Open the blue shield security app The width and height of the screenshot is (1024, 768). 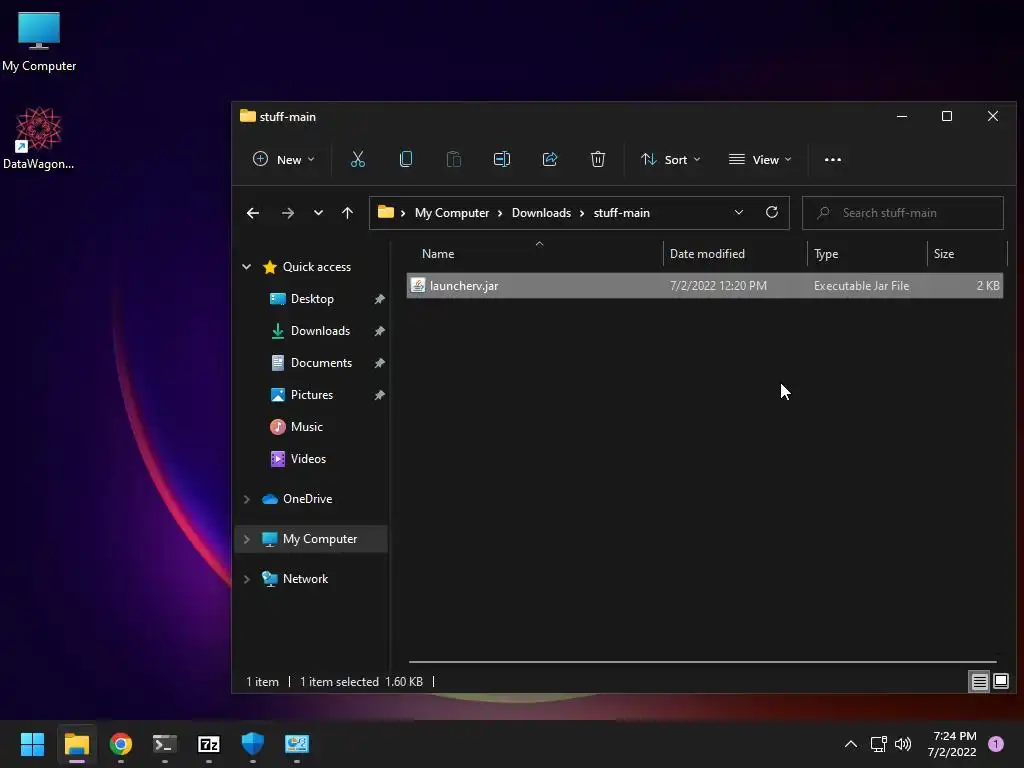[x=253, y=744]
